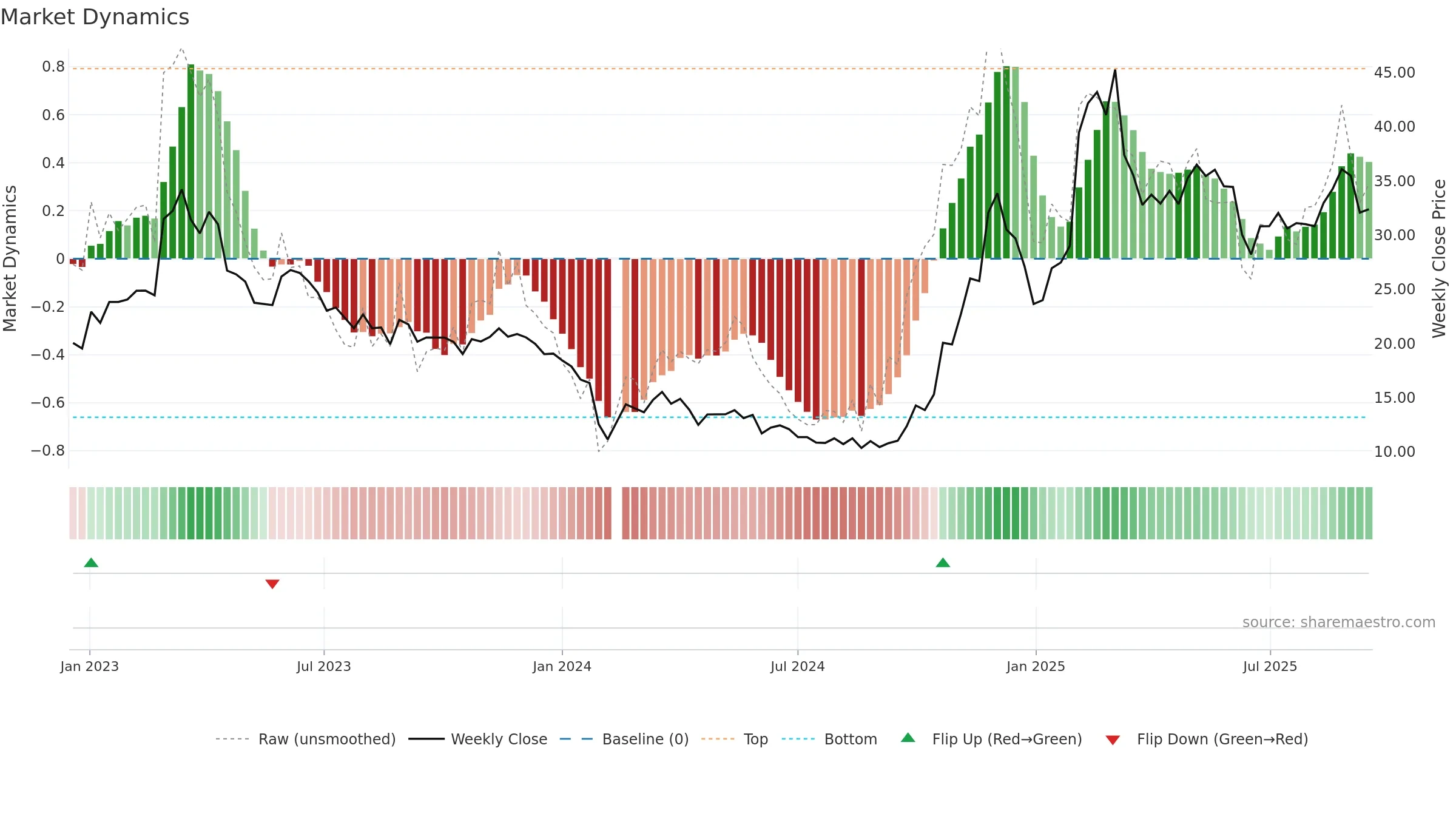Click the −0.6 left axis tick label
The height and width of the screenshot is (819, 1456).
[48, 403]
